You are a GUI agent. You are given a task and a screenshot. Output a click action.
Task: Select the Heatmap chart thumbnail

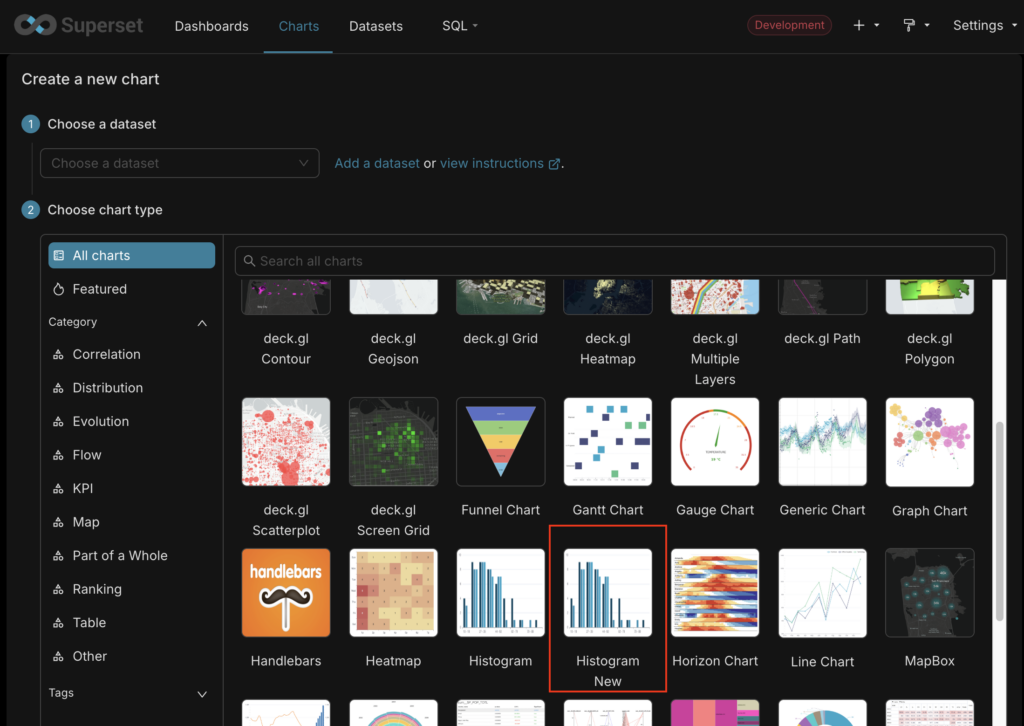(393, 593)
